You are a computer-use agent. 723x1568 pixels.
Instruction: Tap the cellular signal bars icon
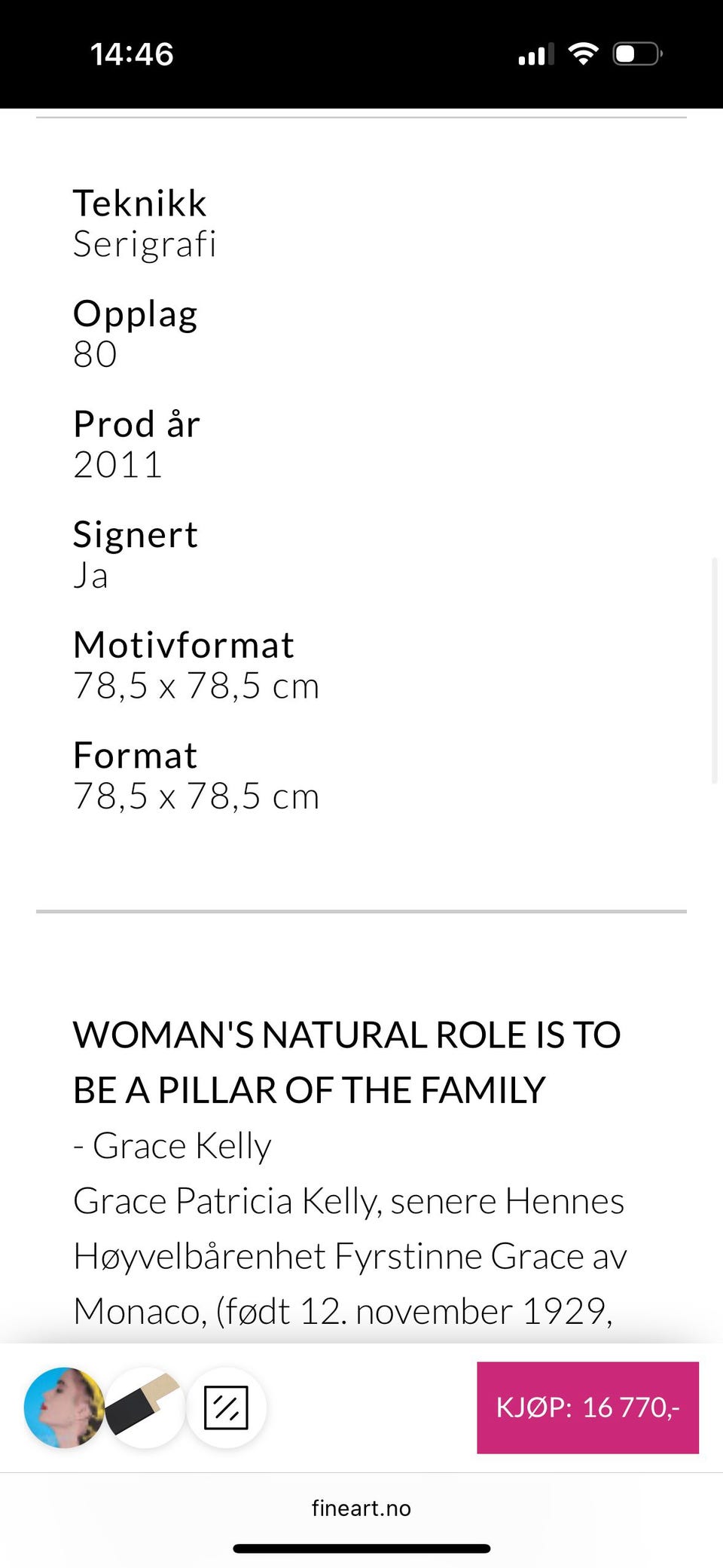pyautogui.click(x=535, y=55)
